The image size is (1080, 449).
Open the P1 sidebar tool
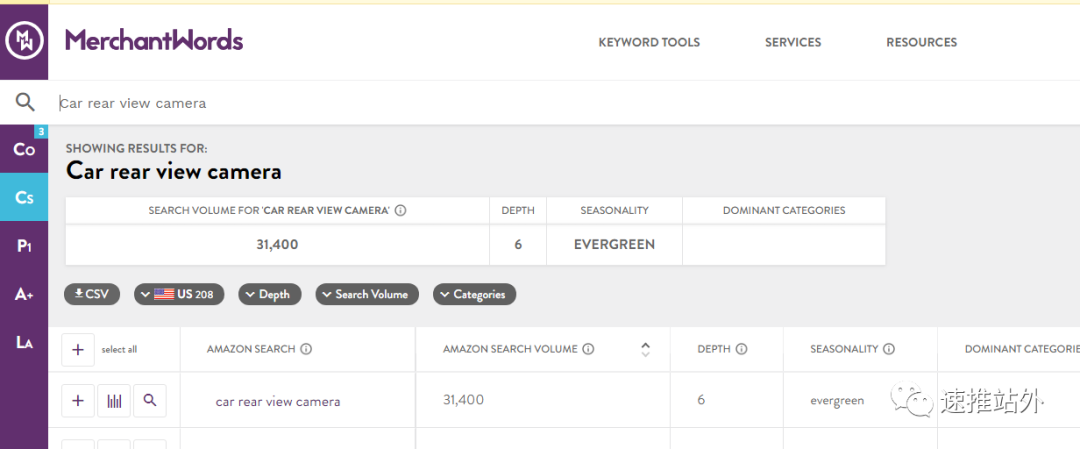24,245
